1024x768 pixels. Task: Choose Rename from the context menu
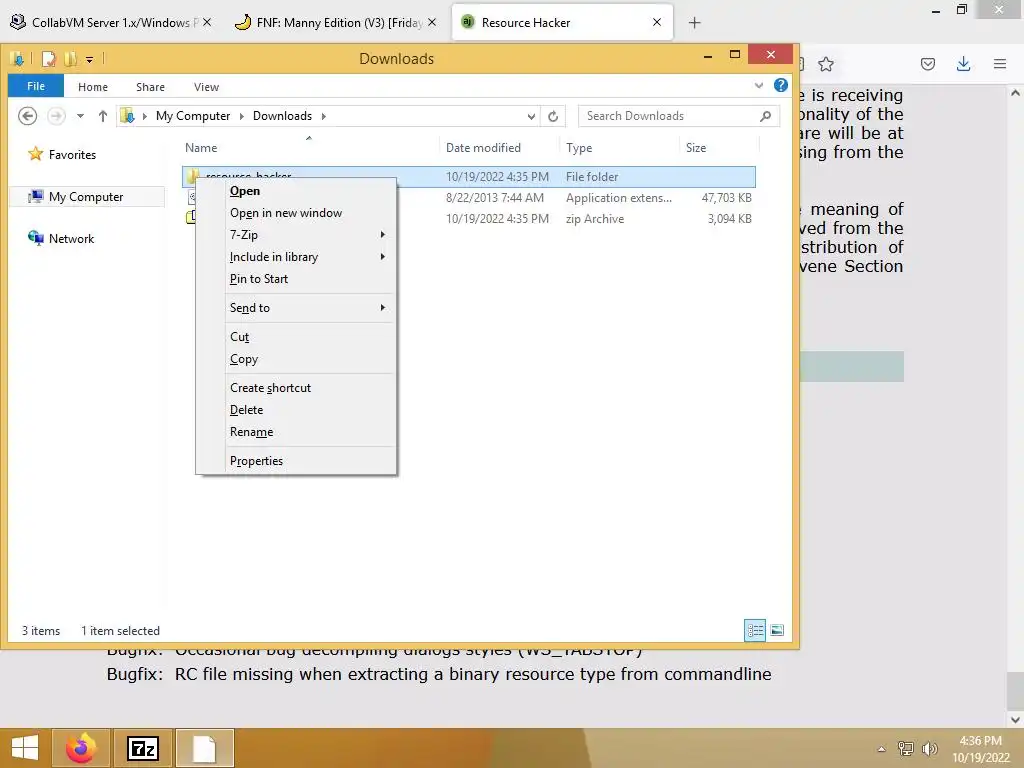click(x=296, y=432)
